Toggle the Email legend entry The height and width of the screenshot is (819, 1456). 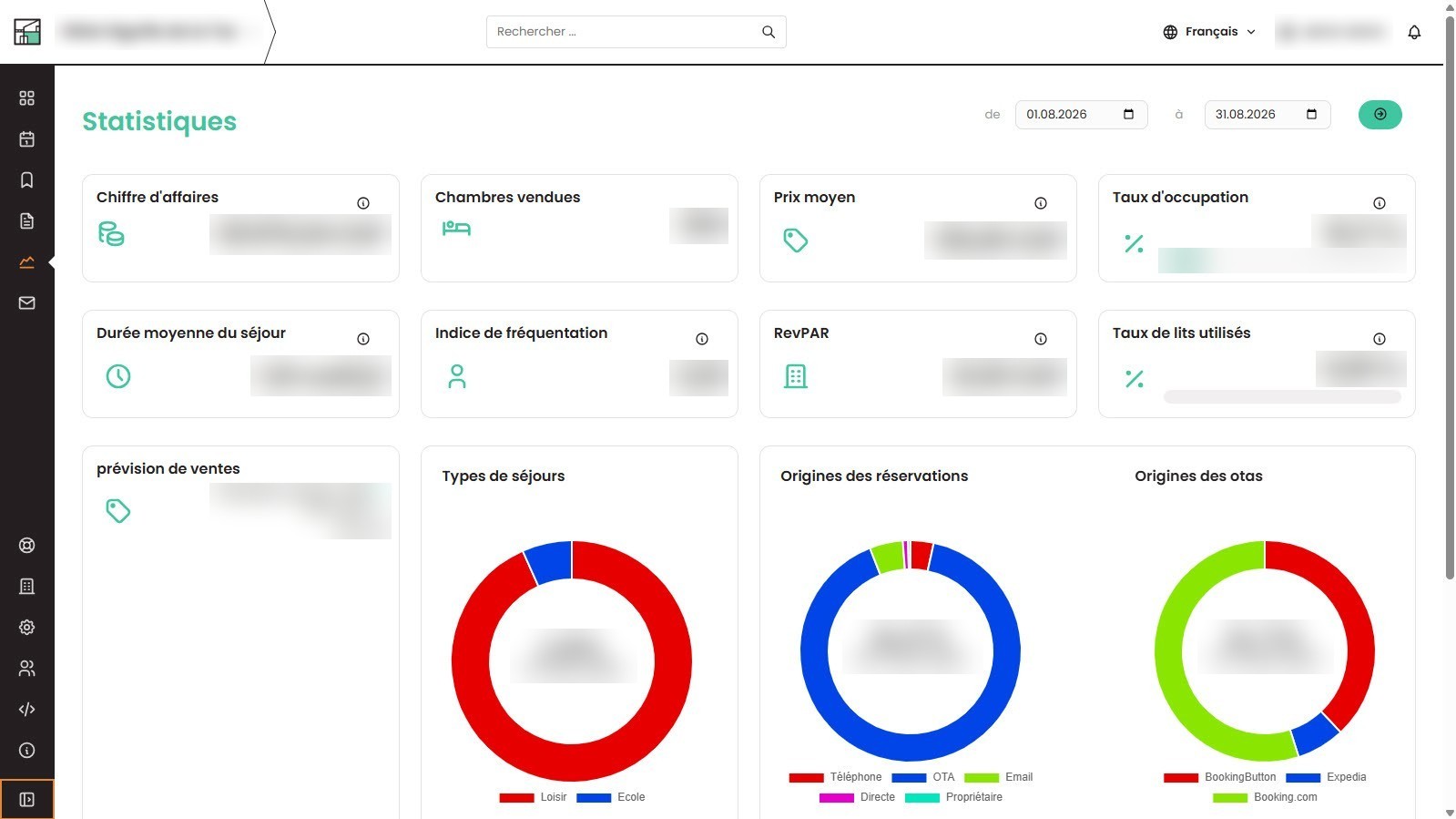pyautogui.click(x=998, y=778)
